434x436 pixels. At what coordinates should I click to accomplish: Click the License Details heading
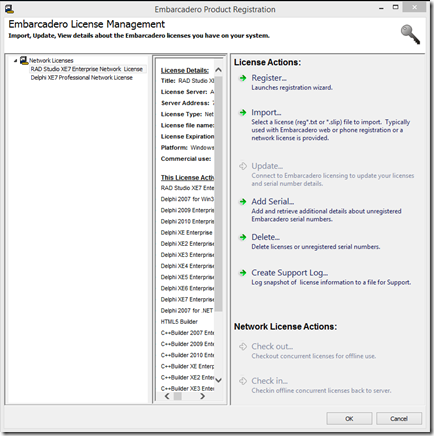(x=185, y=71)
